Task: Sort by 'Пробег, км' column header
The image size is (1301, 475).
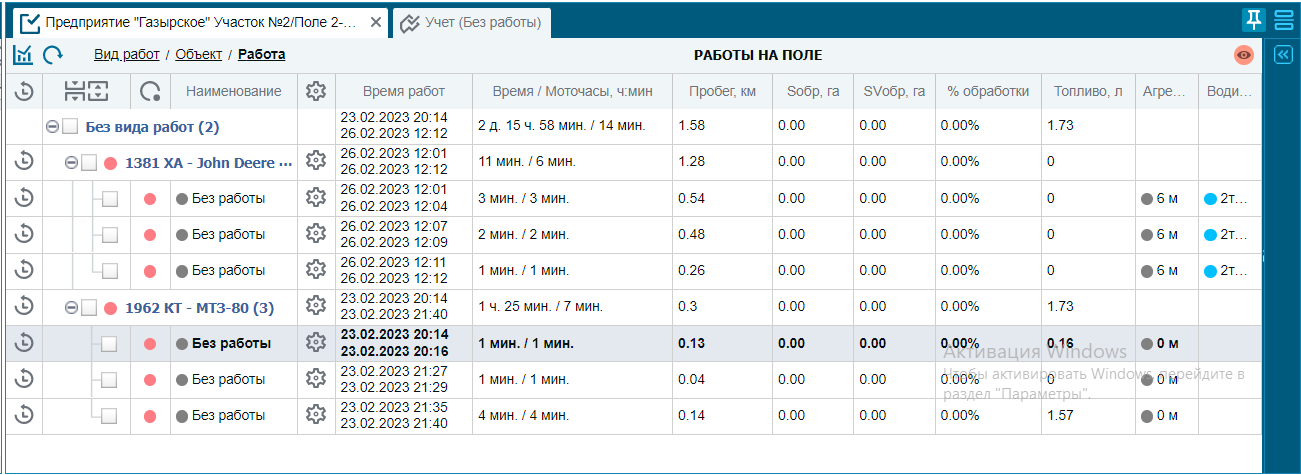Action: coord(722,91)
